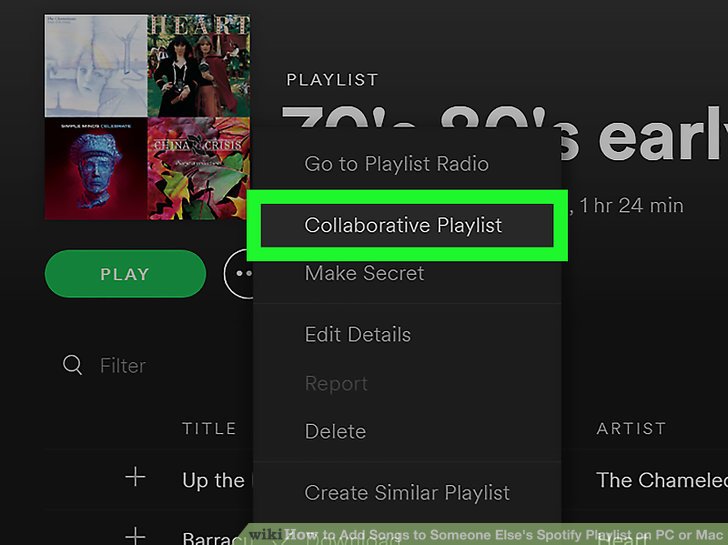Viewport: 728px width, 545px height.
Task: Sort tracks by the ARTIST column header
Action: [x=630, y=428]
